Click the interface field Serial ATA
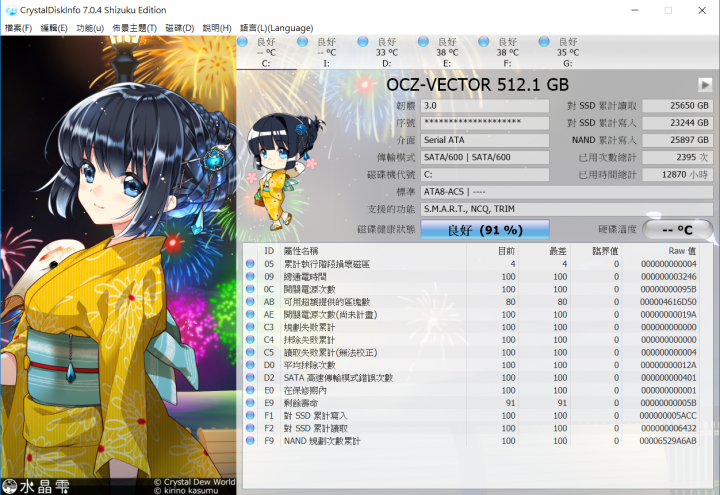Image resolution: width=720 pixels, height=495 pixels. [485, 140]
